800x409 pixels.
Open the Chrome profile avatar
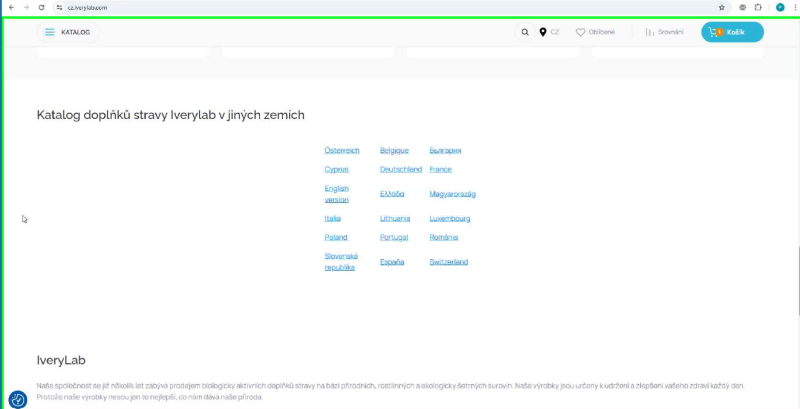click(780, 8)
